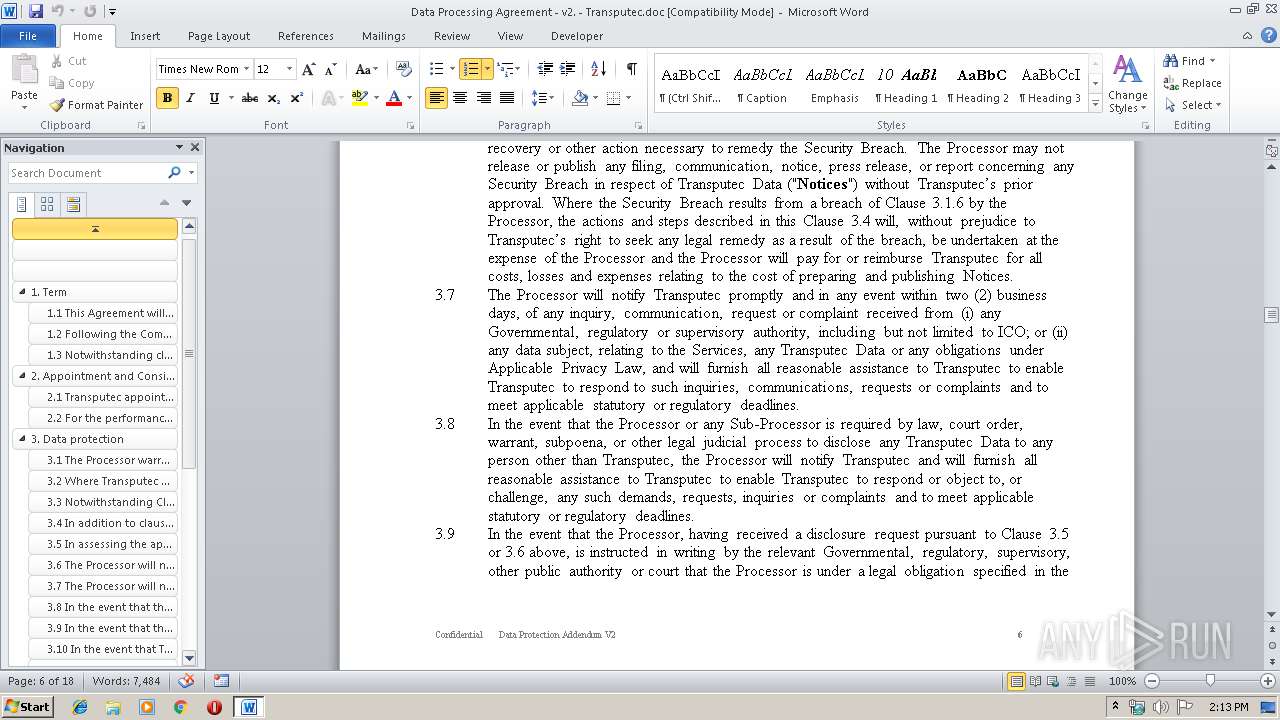Image resolution: width=1280 pixels, height=720 pixels.
Task: Open the font size dropdown
Action: pos(290,69)
